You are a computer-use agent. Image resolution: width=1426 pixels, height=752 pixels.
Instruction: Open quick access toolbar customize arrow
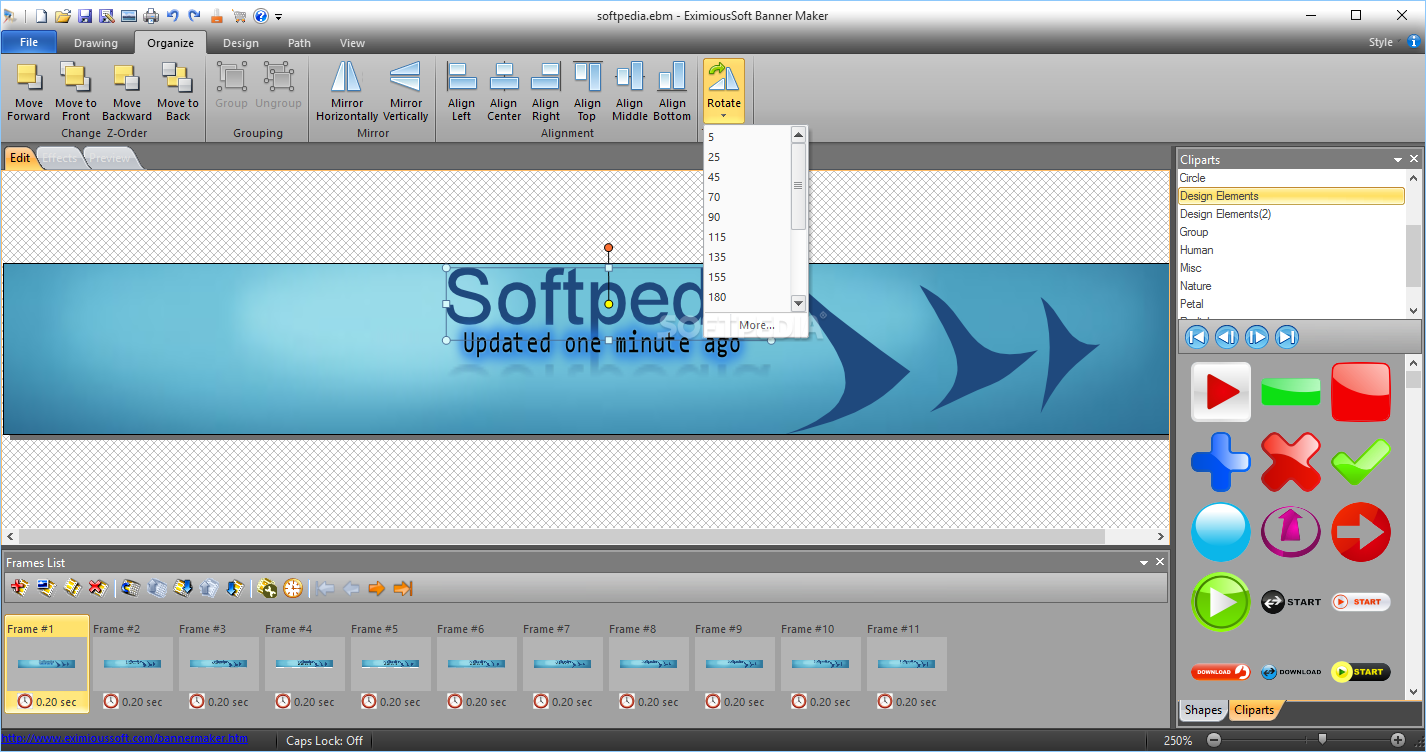(x=279, y=17)
